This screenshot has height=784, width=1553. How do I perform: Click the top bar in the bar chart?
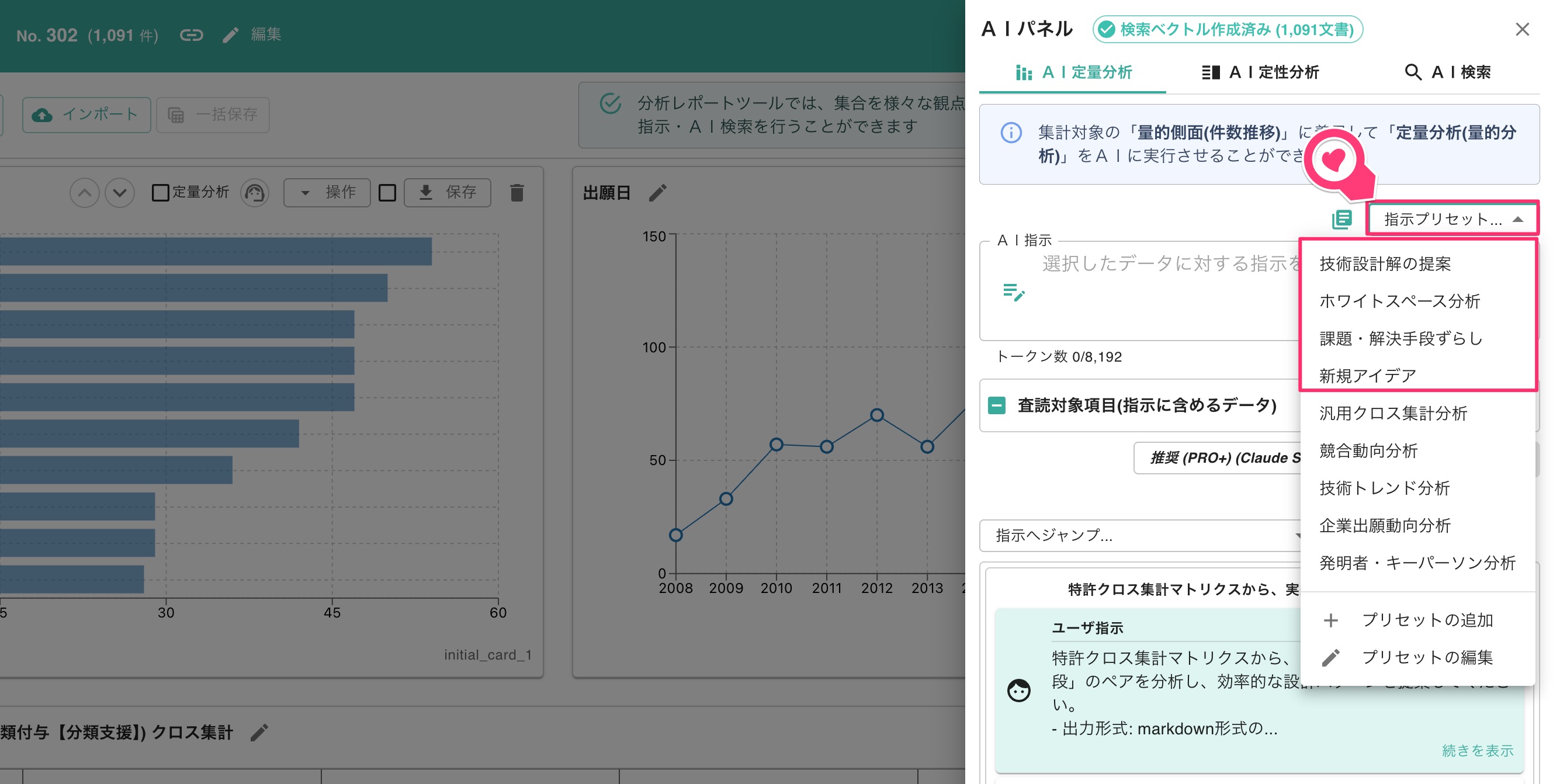tap(216, 251)
